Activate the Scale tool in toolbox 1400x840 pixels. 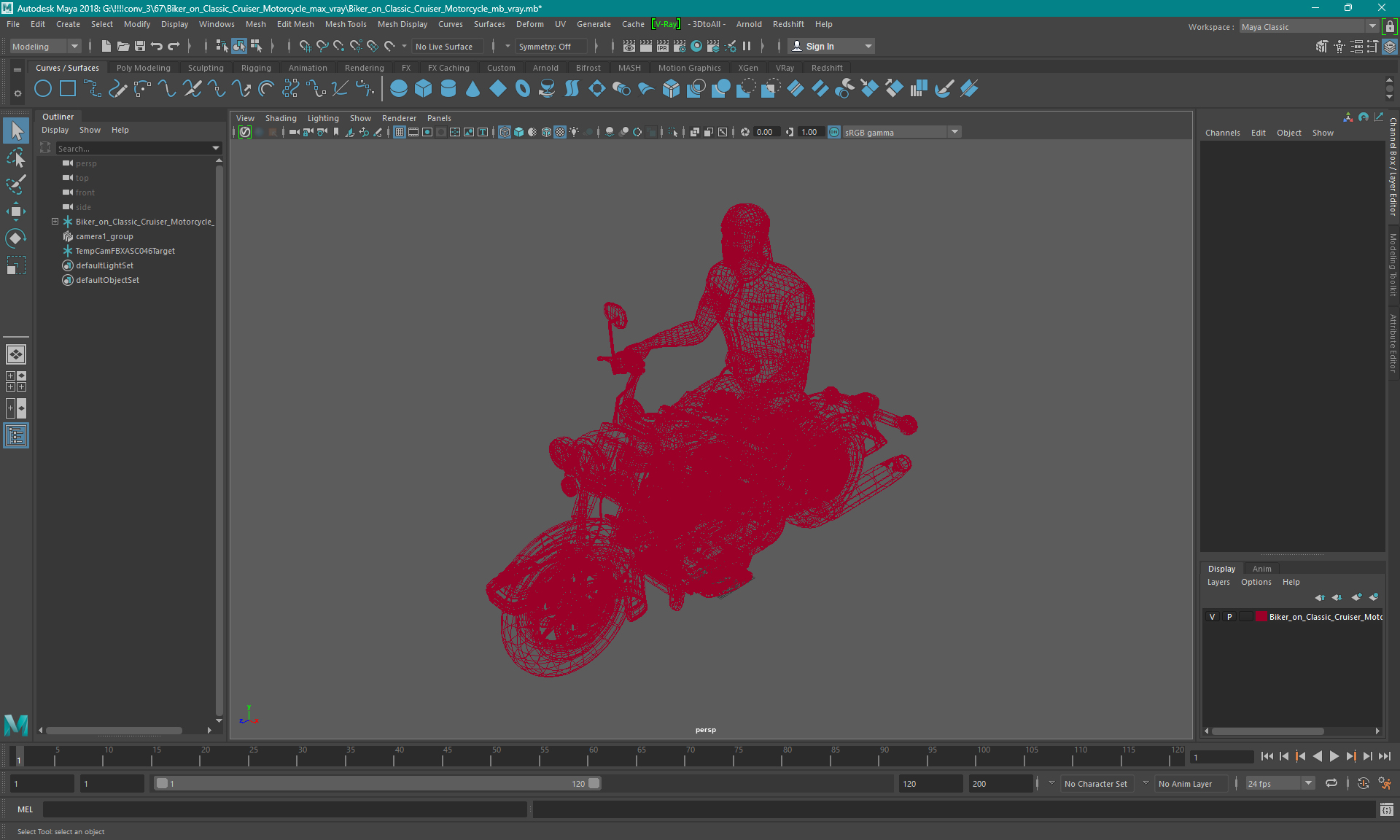click(16, 265)
